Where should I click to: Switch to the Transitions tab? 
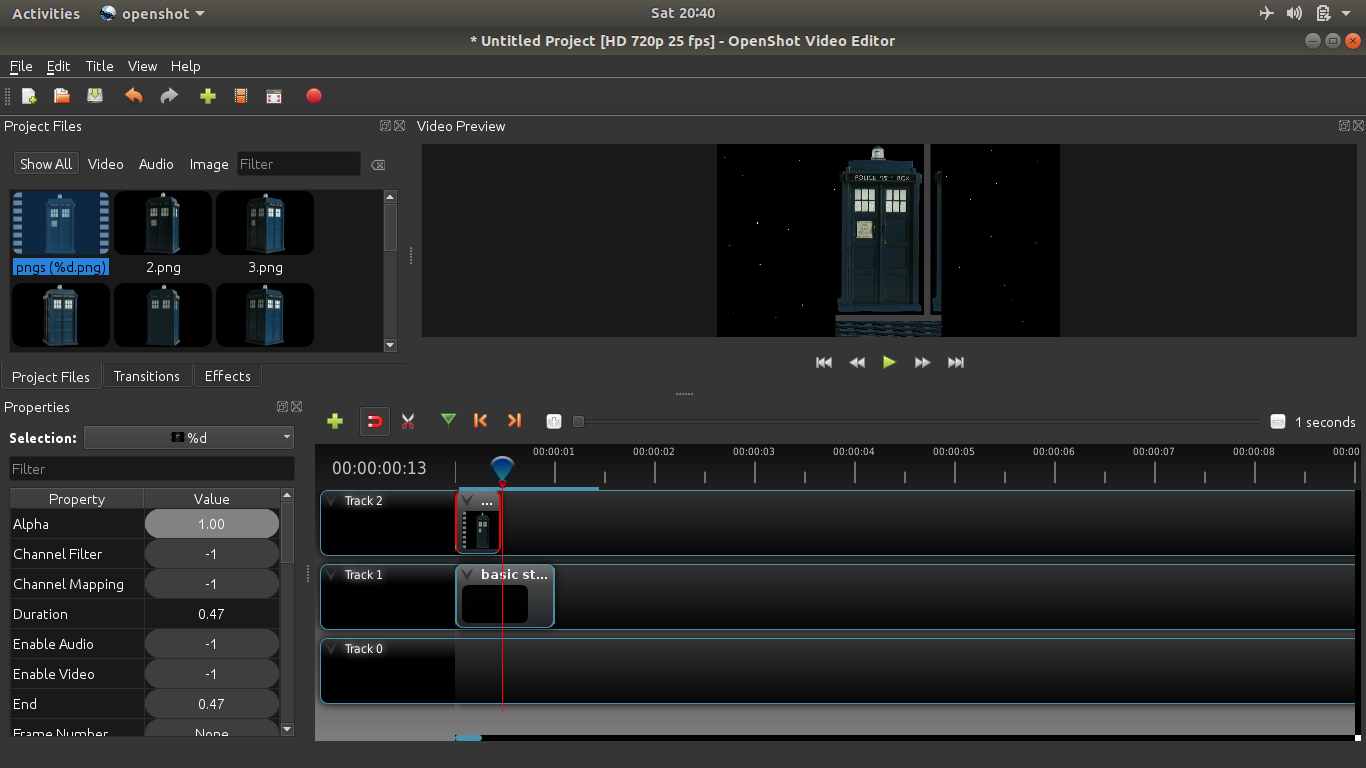click(x=147, y=376)
